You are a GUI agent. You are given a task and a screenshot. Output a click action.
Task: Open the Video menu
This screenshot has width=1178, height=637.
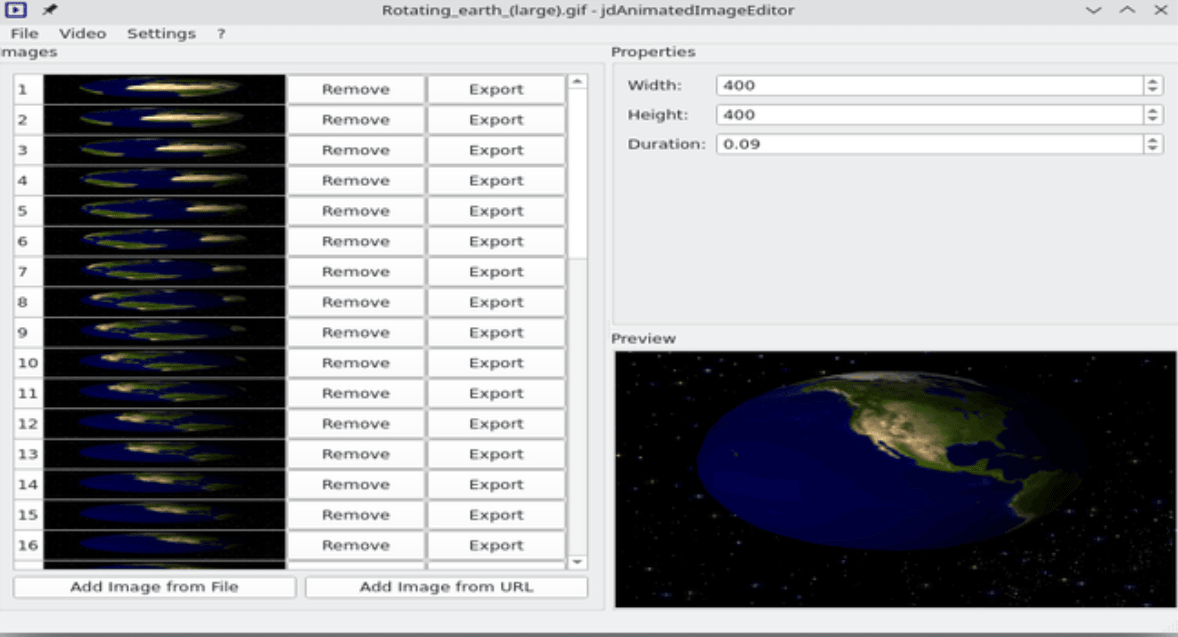(83, 33)
